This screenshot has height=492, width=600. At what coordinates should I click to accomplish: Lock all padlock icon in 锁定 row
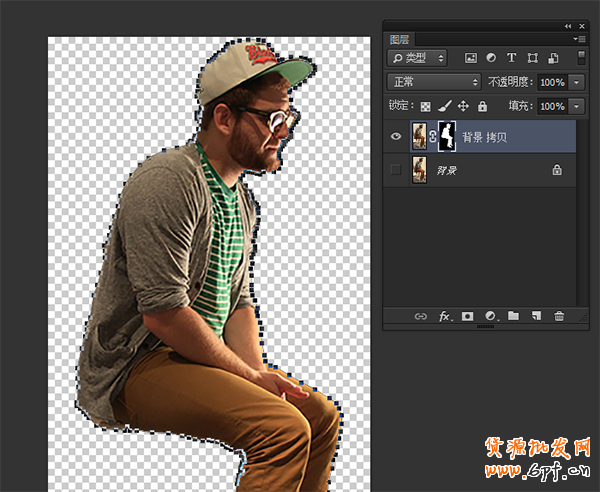pos(482,106)
